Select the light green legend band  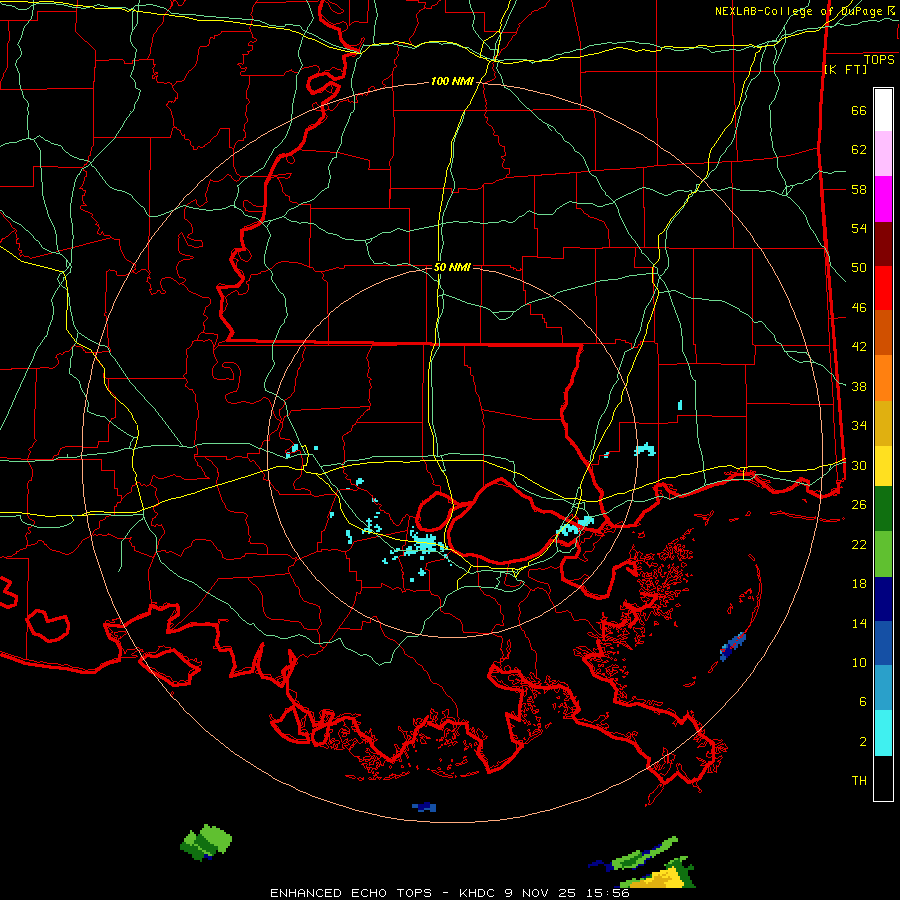[x=883, y=554]
